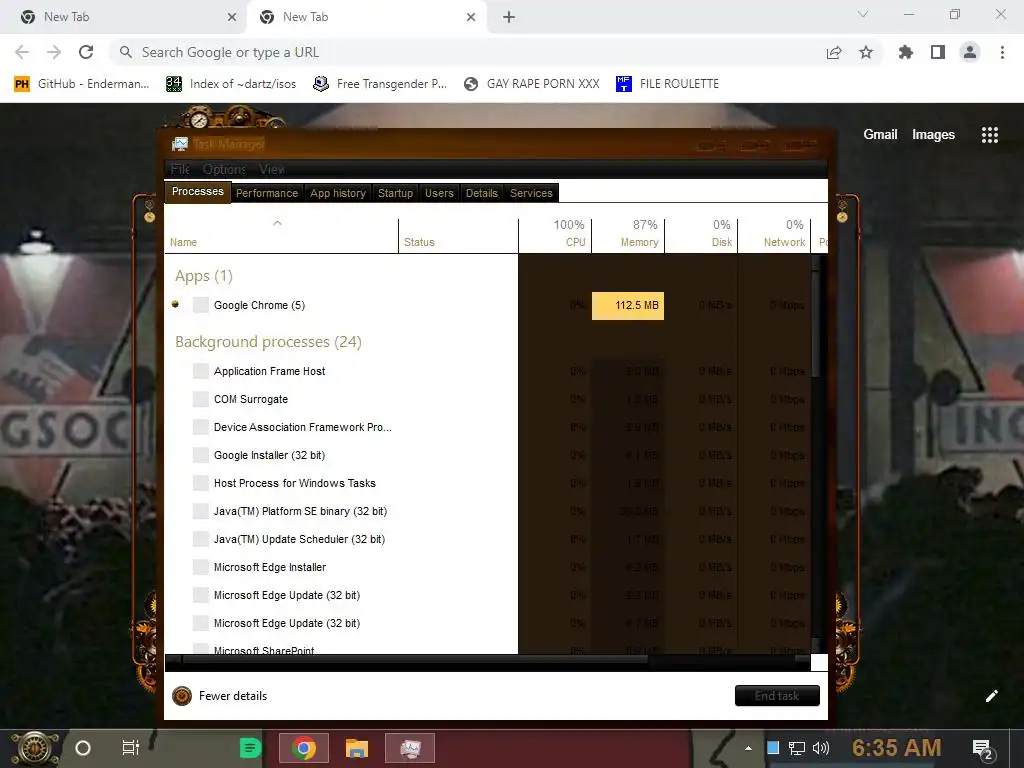Open the Google apps grid icon
This screenshot has height=768, width=1024.
coord(989,135)
